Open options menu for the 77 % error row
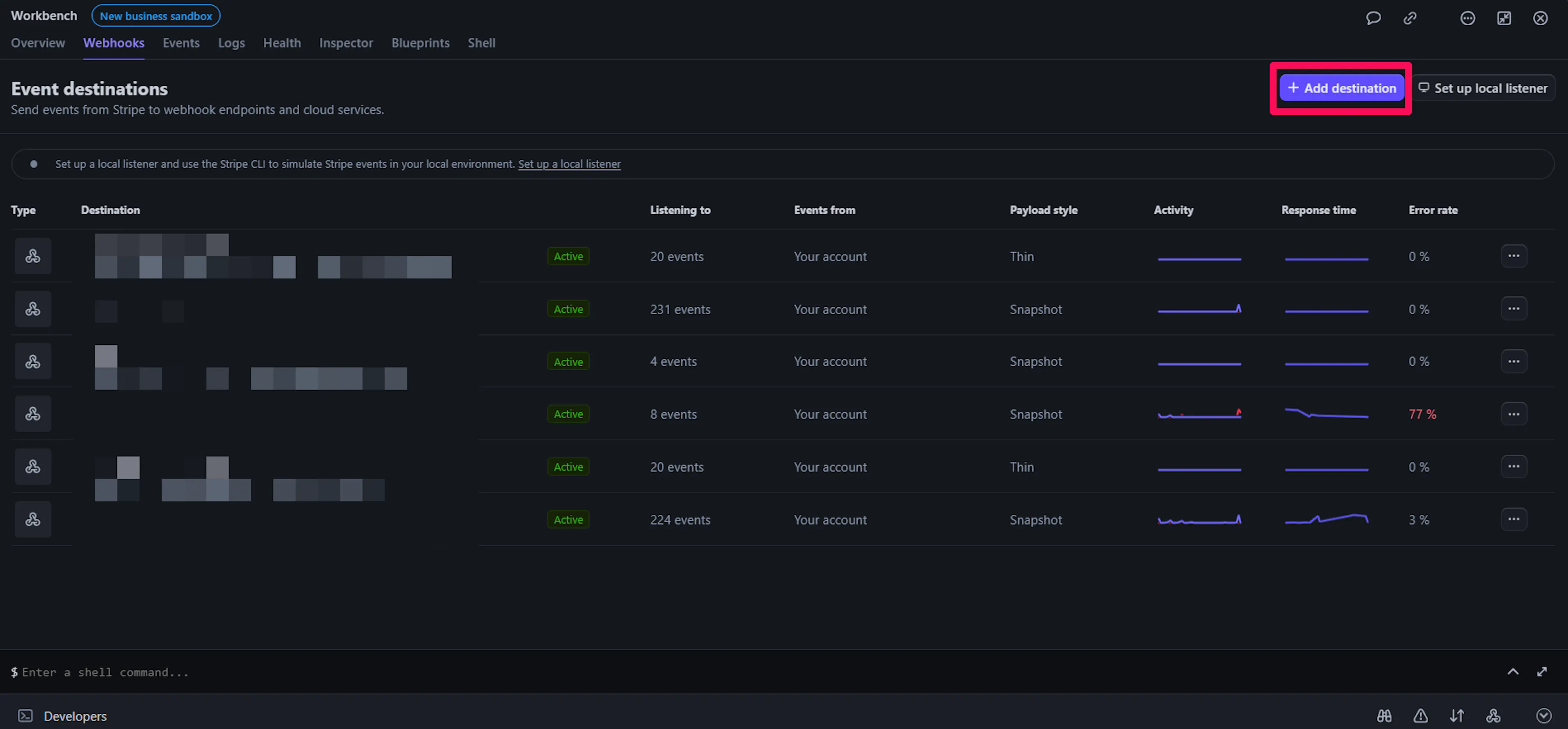The image size is (1568, 729). click(x=1513, y=414)
